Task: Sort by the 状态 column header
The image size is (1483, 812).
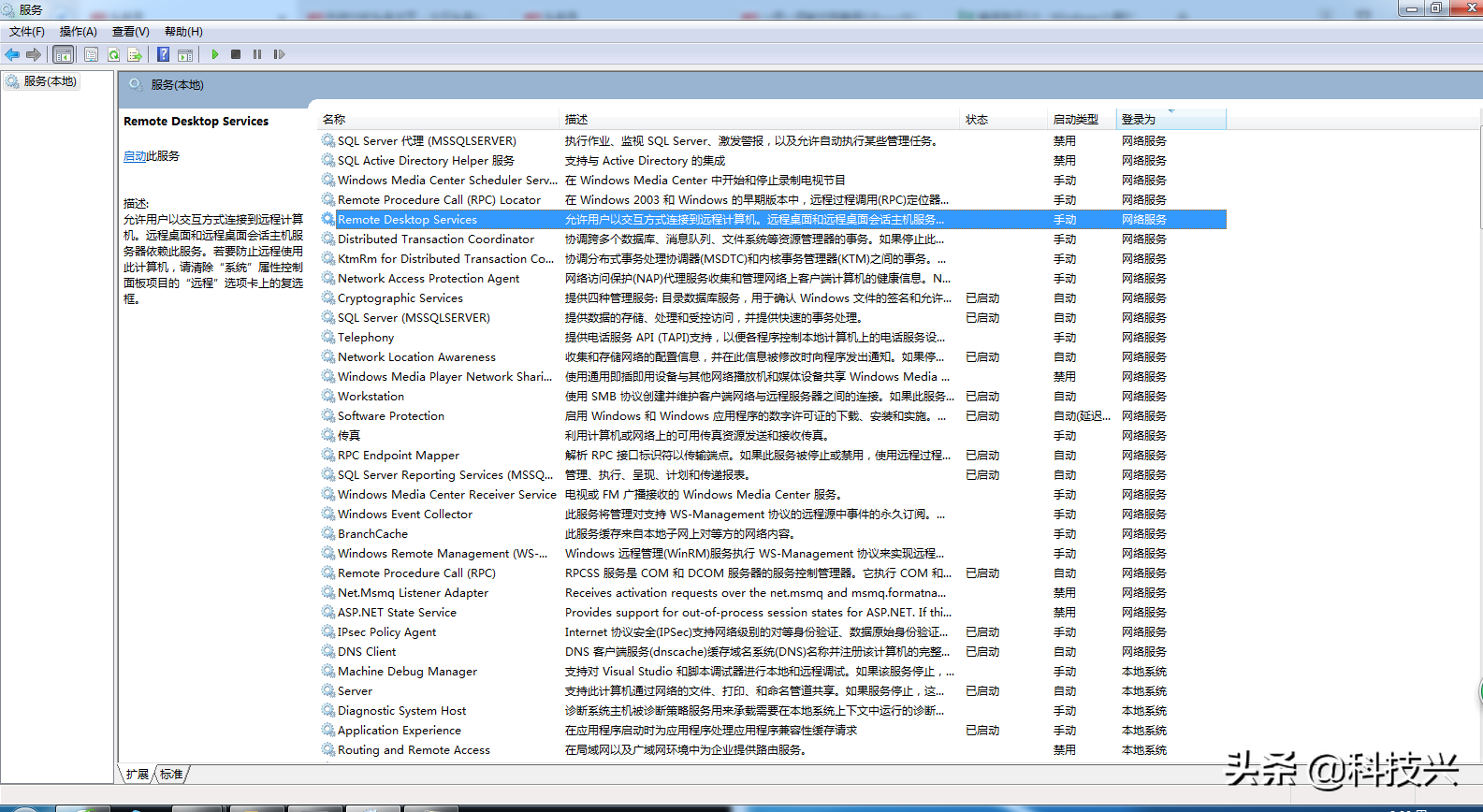Action: click(x=1004, y=120)
